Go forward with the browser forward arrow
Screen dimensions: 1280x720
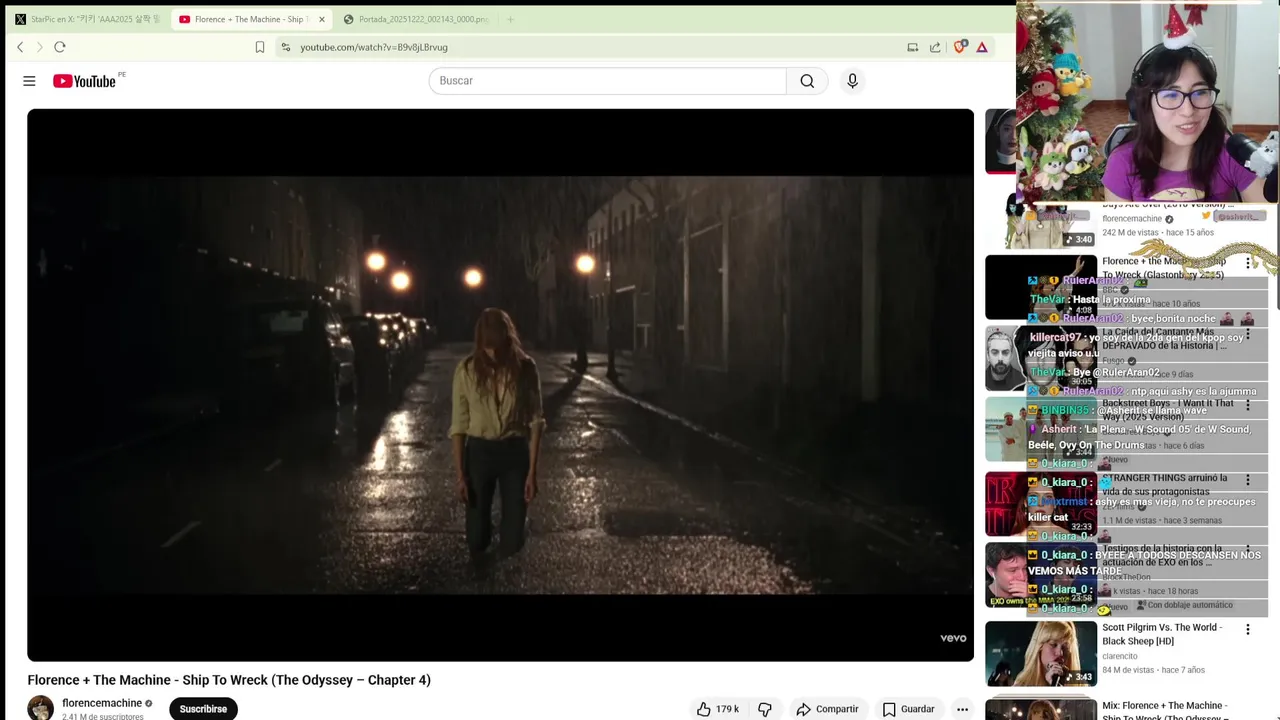coord(40,47)
